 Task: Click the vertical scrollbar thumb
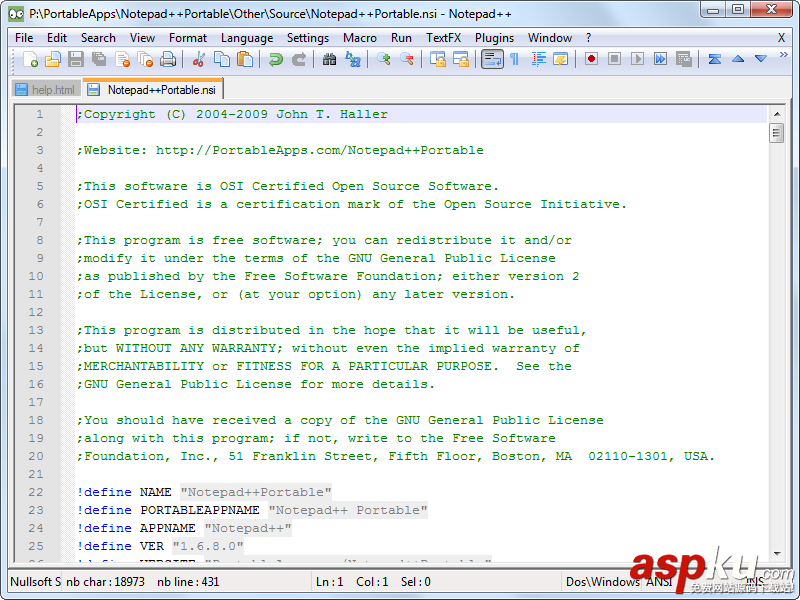click(777, 134)
